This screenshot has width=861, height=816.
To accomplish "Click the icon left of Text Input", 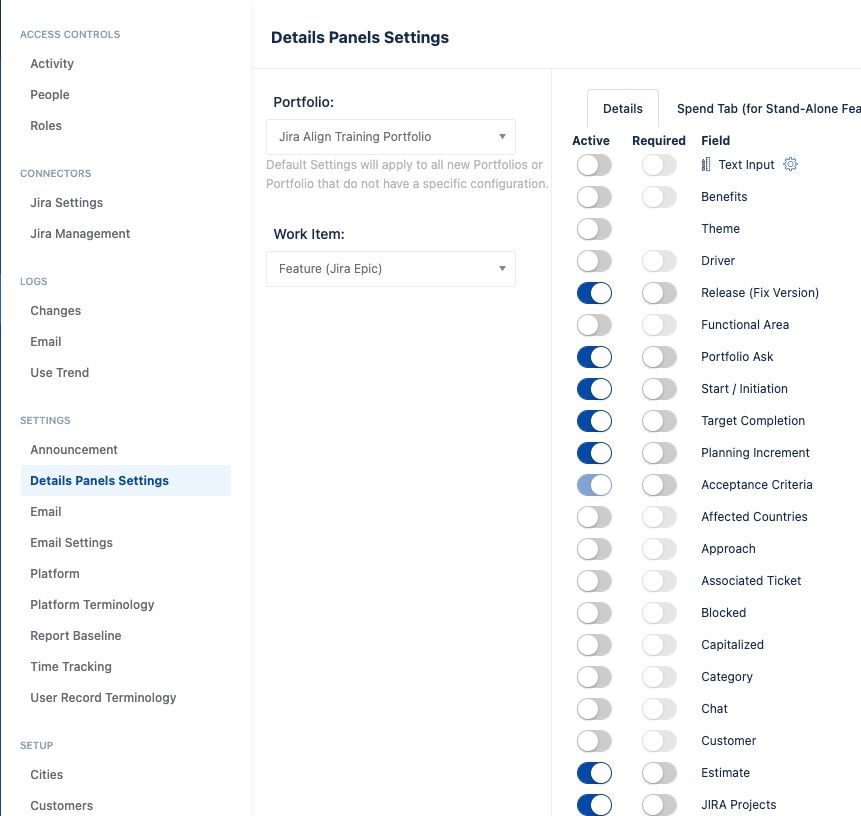I will click(x=707, y=165).
